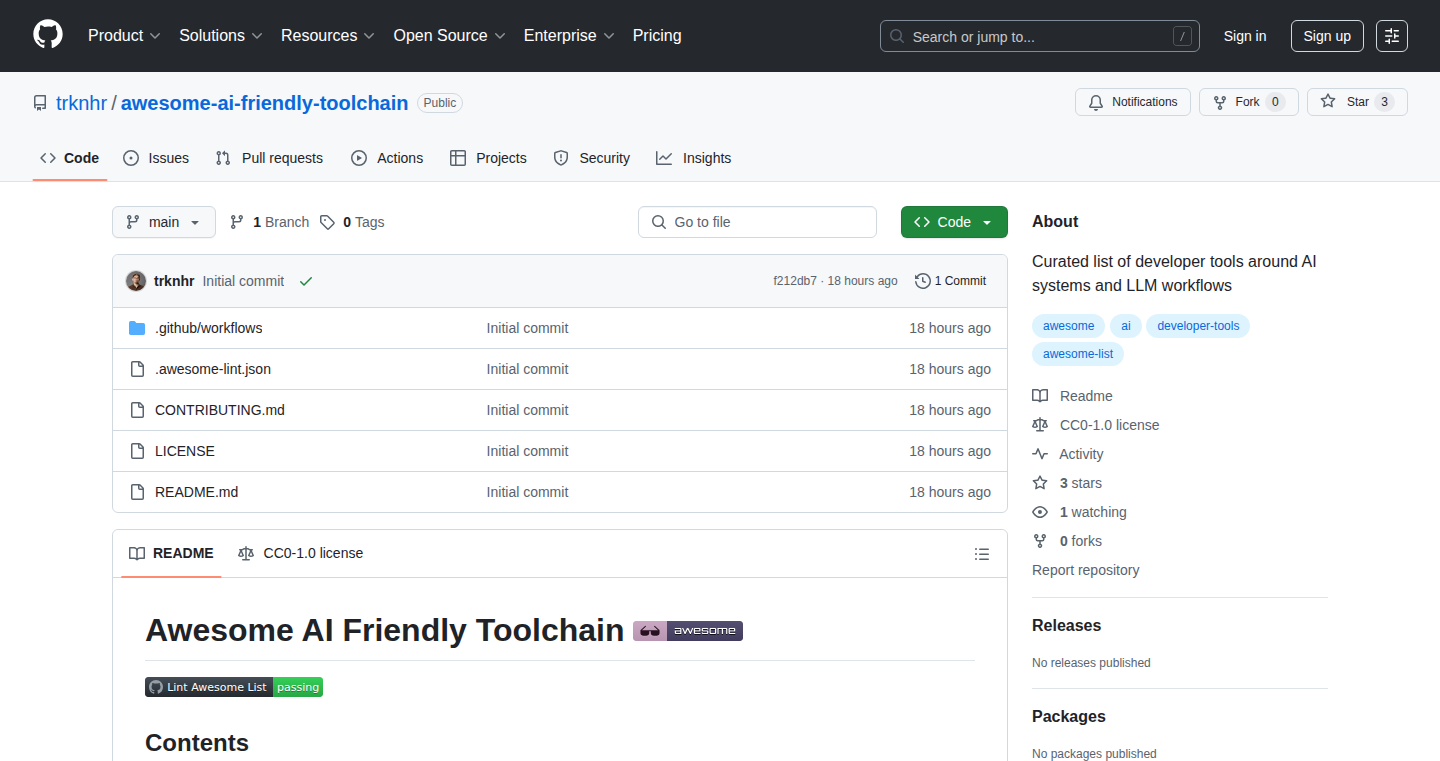Screen dimensions: 1440x761
Task: Open the CONTRIBUTING.md file
Action: tap(220, 410)
